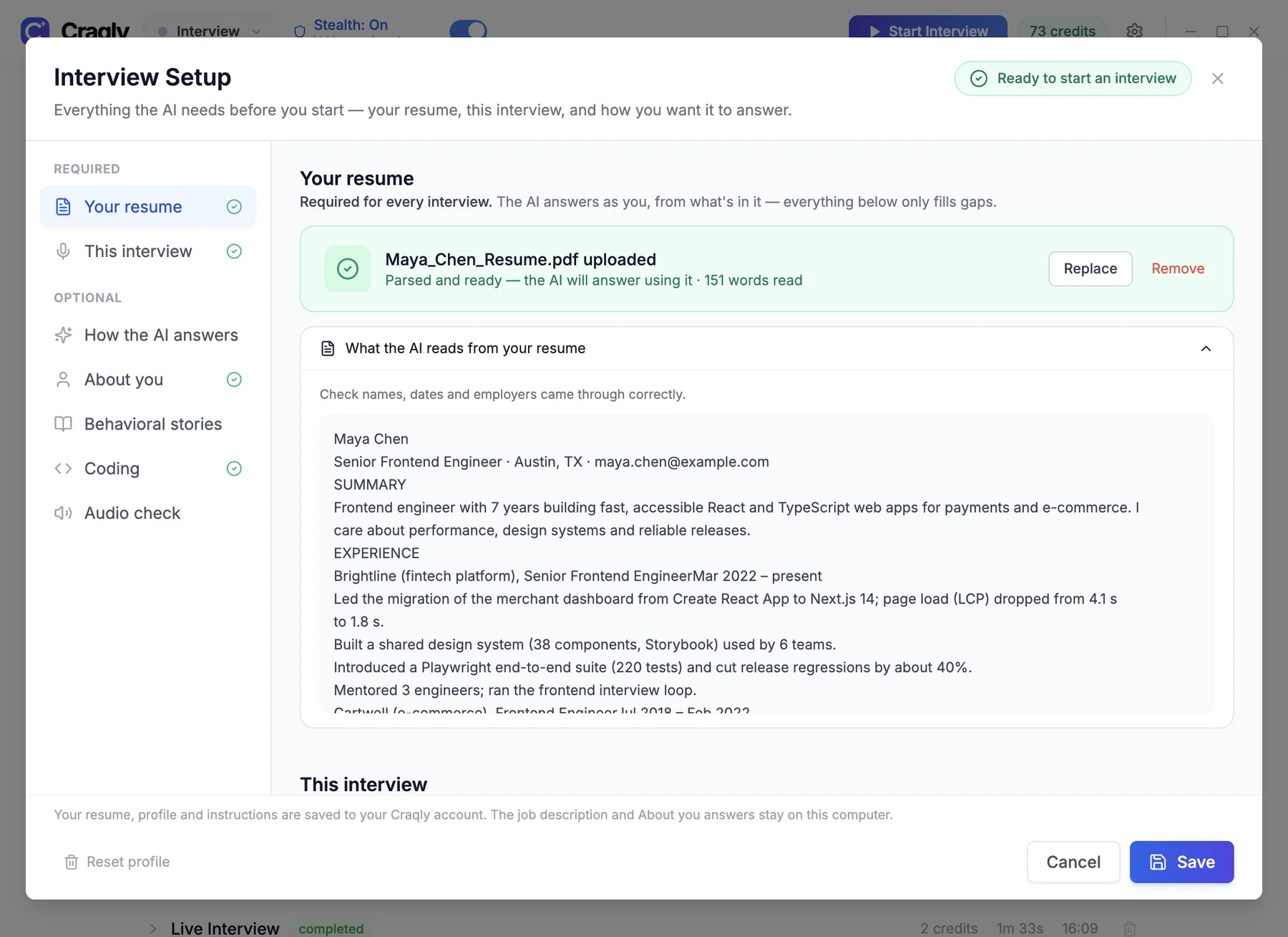Click the person icon beside About you
The width and height of the screenshot is (1288, 937).
(63, 379)
